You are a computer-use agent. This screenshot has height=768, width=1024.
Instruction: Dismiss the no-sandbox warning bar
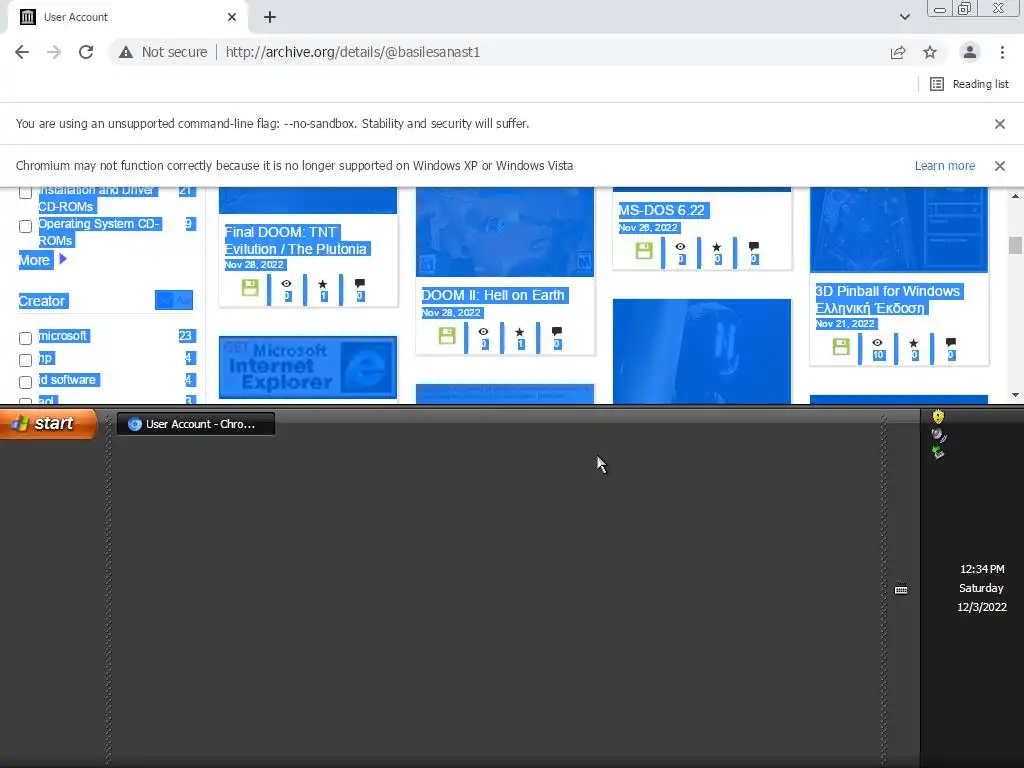click(1000, 123)
